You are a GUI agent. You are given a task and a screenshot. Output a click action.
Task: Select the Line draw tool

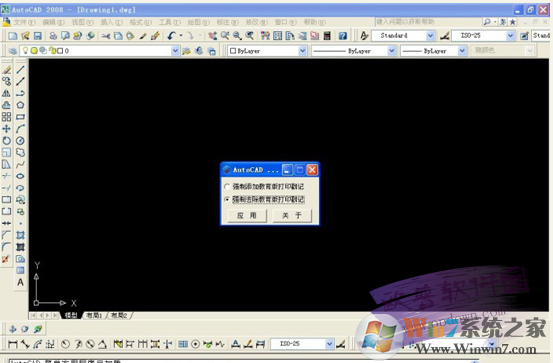[x=20, y=69]
